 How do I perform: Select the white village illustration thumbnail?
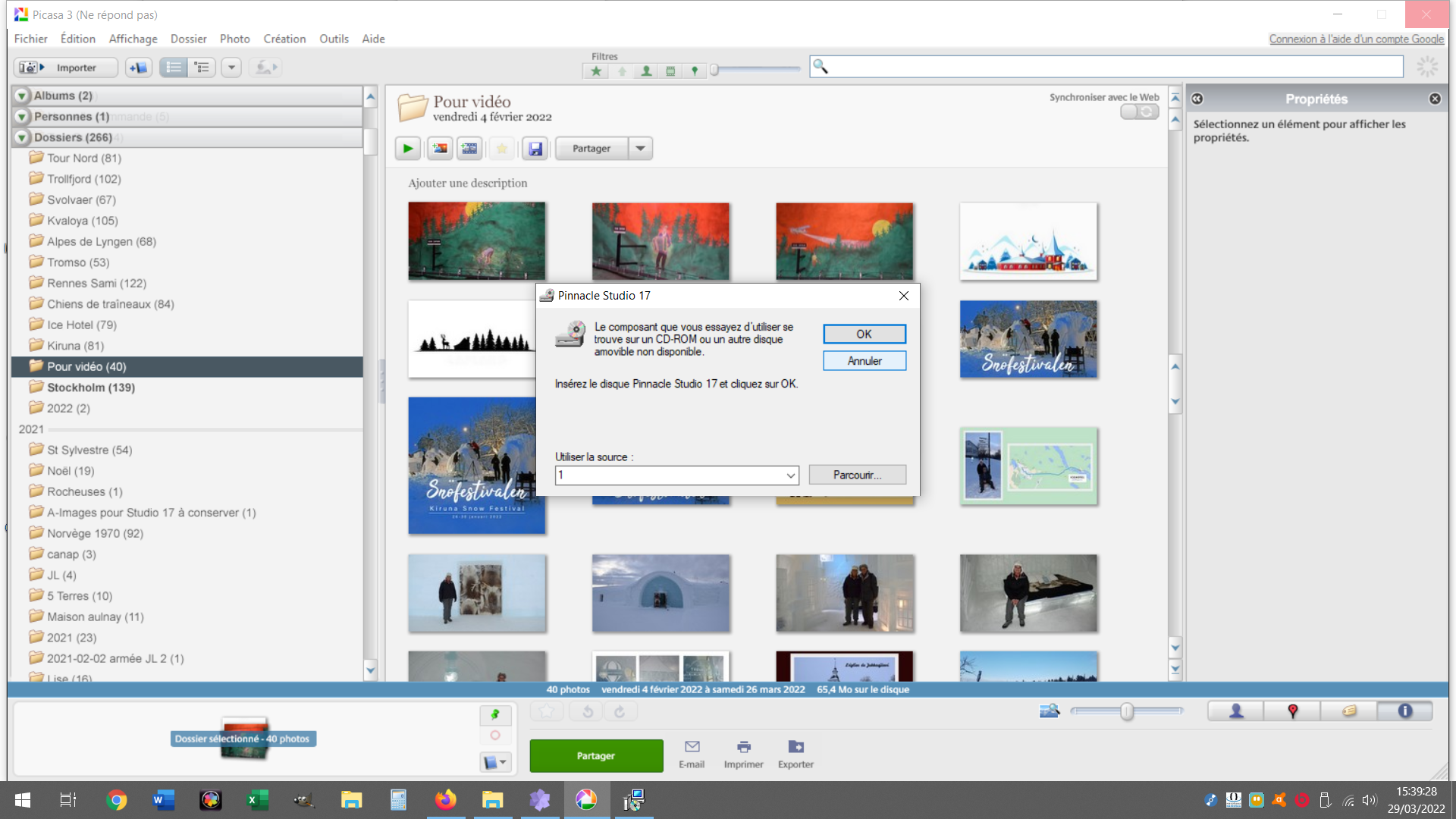click(x=1028, y=241)
